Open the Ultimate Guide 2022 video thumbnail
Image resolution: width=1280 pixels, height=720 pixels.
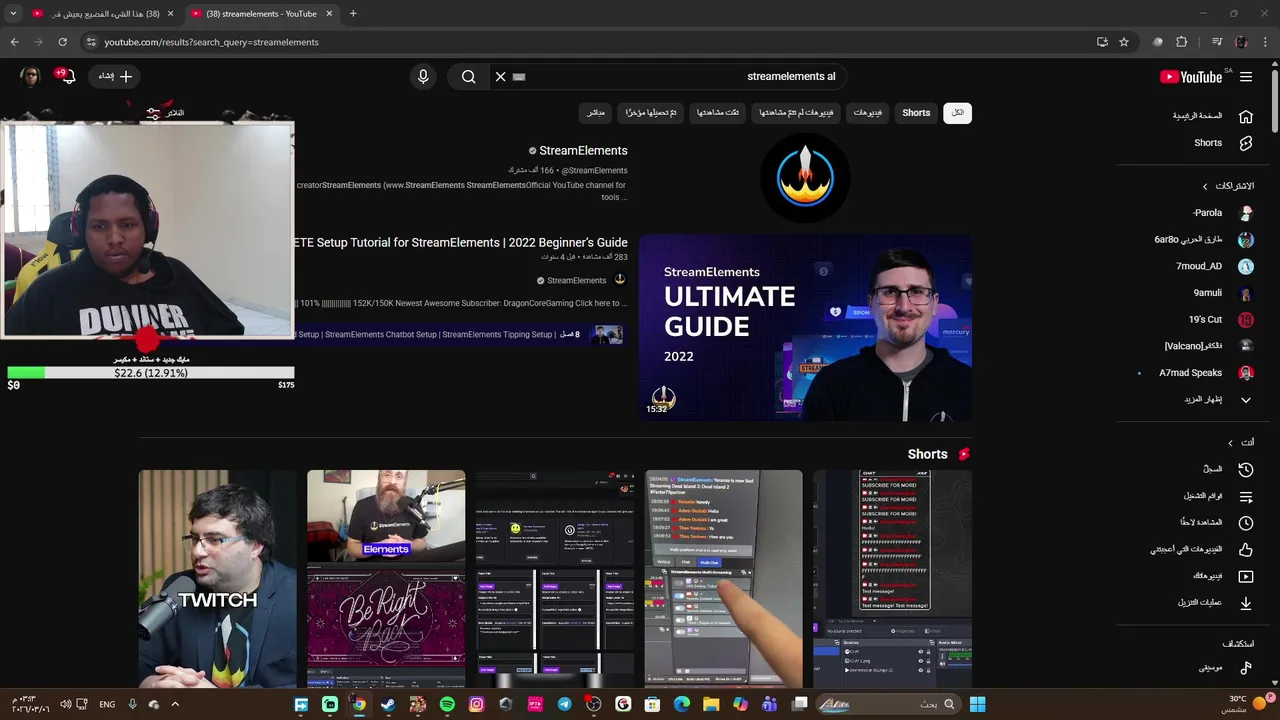point(806,327)
